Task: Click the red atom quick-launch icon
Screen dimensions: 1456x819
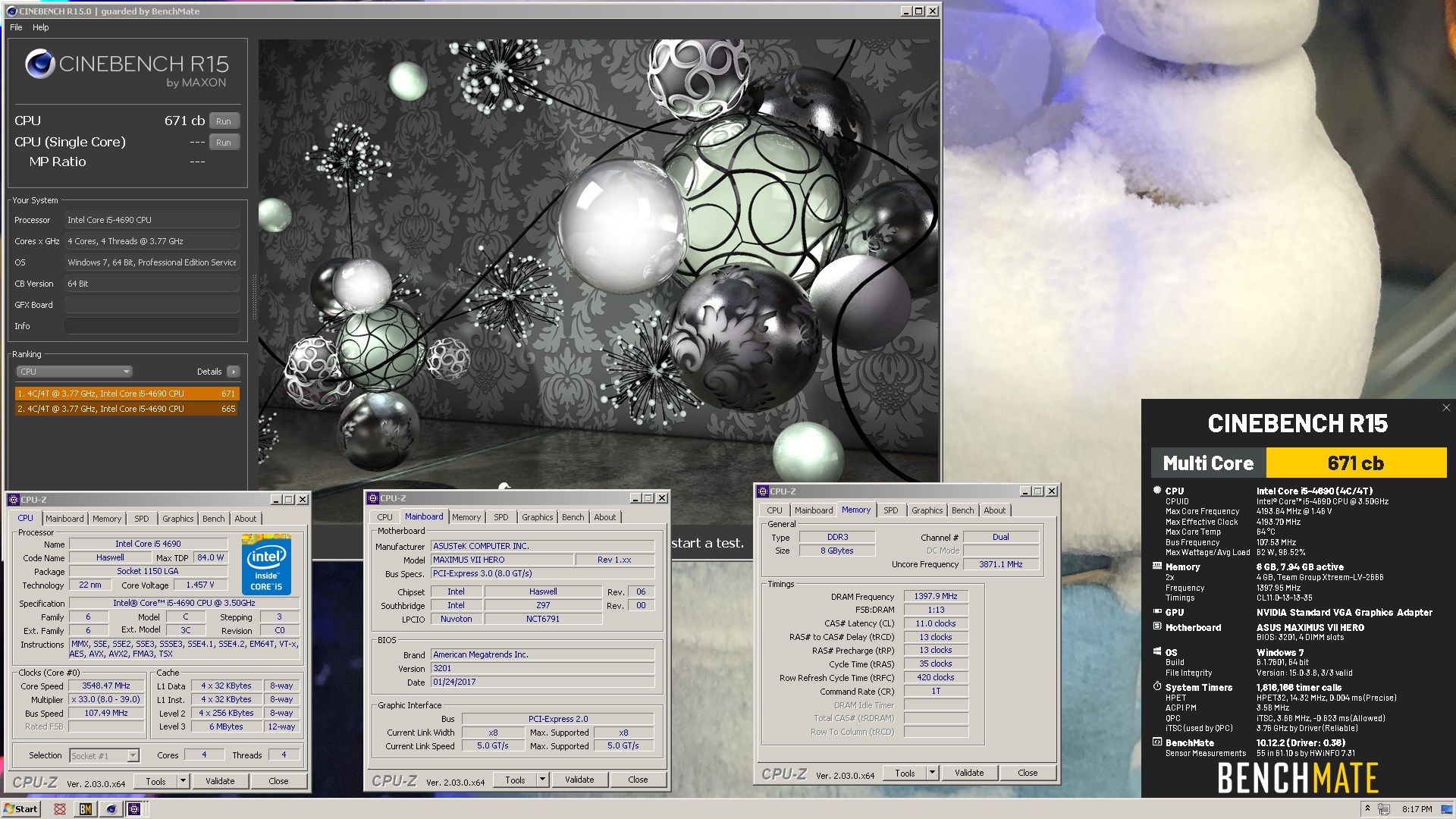Action: click(x=60, y=809)
